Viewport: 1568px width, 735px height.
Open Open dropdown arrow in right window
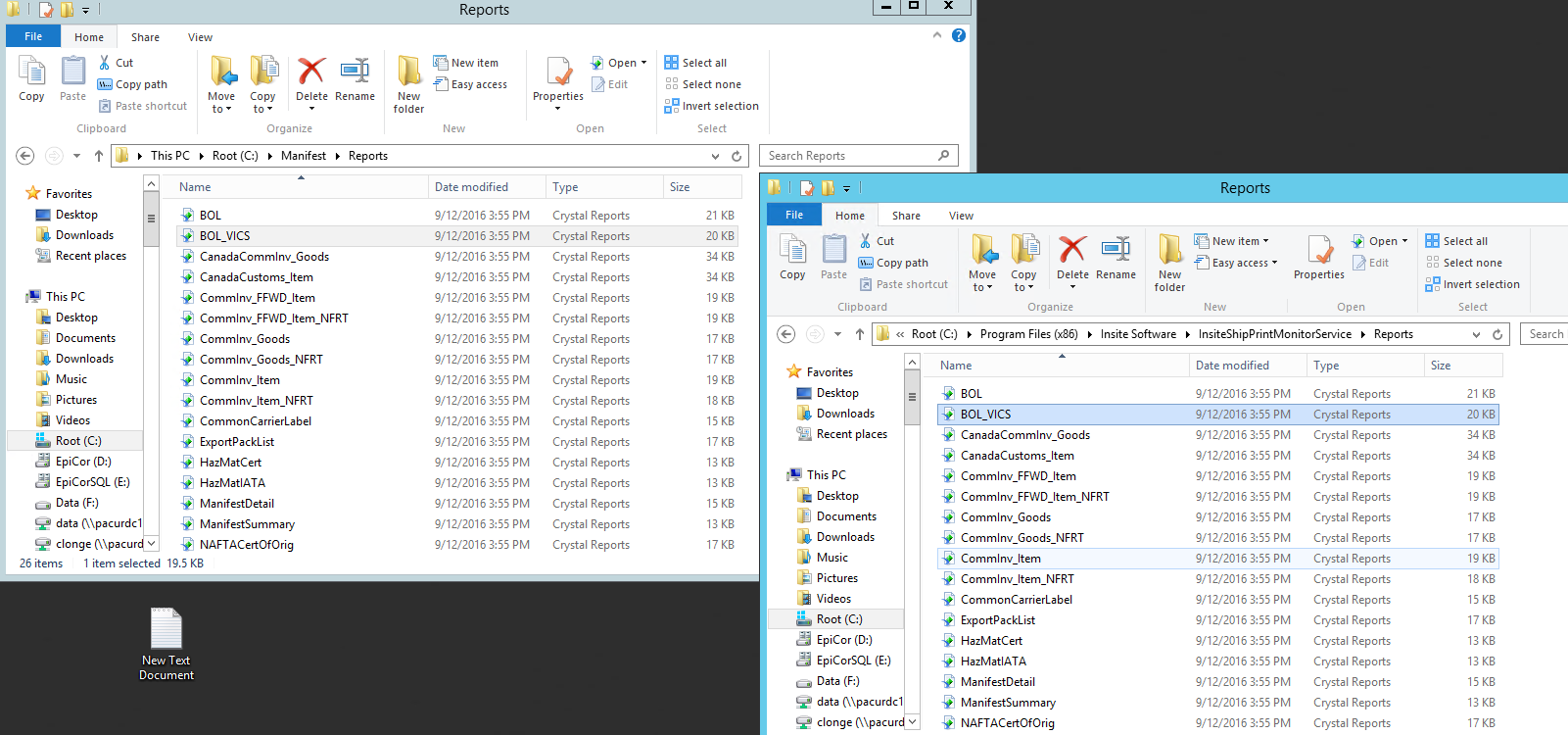pyautogui.click(x=1404, y=241)
